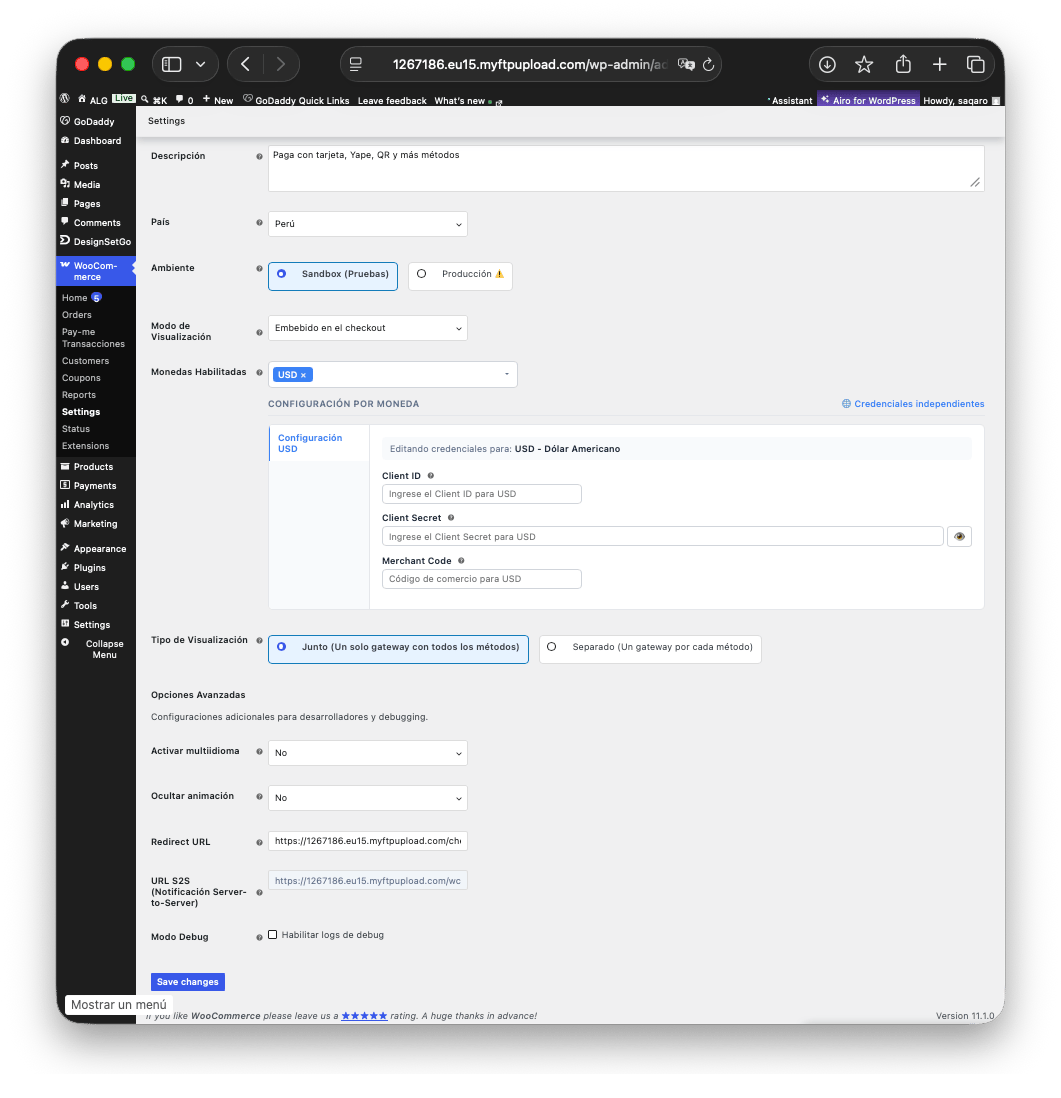Screen dimensions: 1061x1098
Task: Click help icon next to Activar multiidioma
Action: click(x=259, y=751)
